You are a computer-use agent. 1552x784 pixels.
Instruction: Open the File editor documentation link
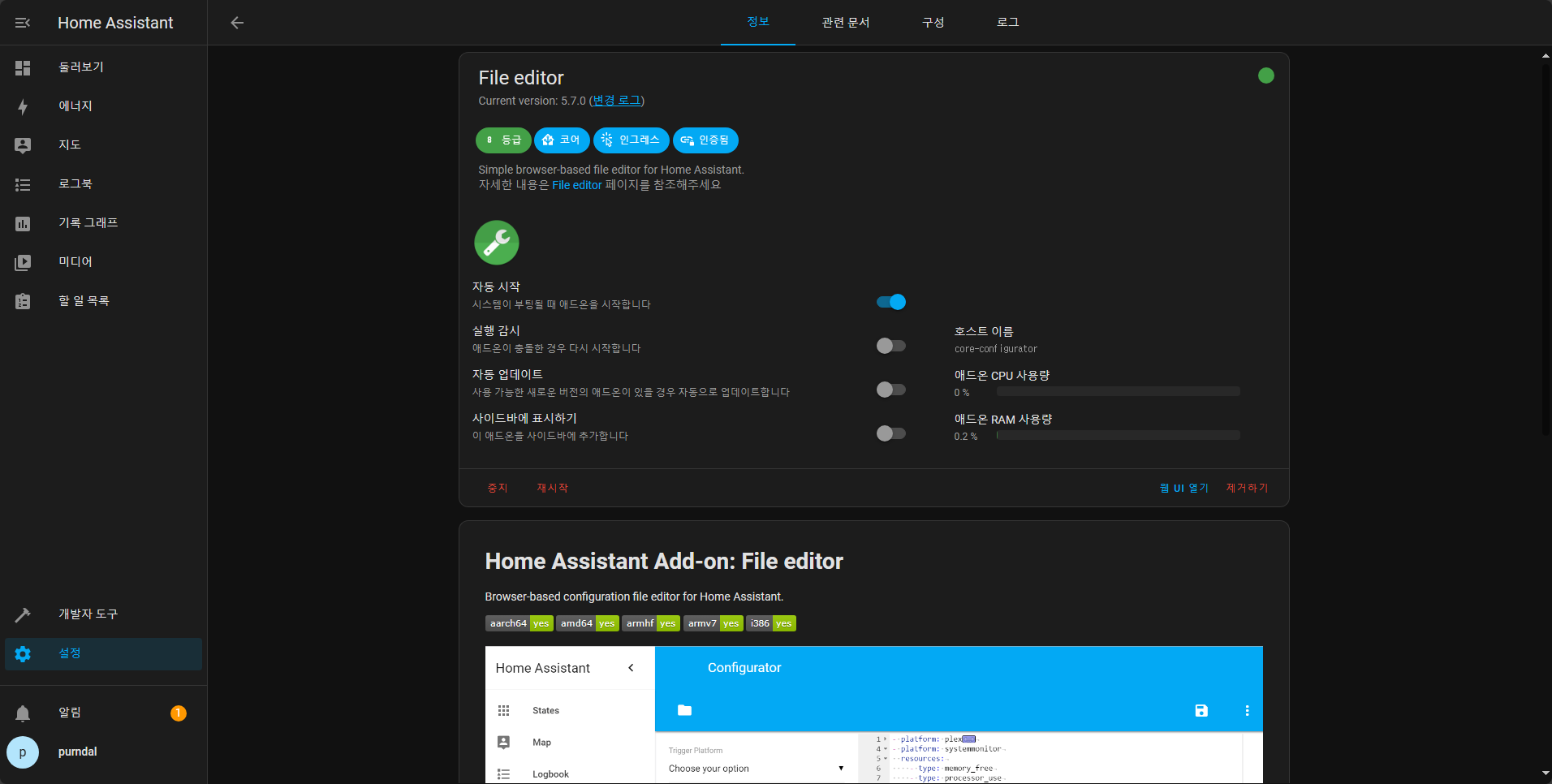[577, 185]
